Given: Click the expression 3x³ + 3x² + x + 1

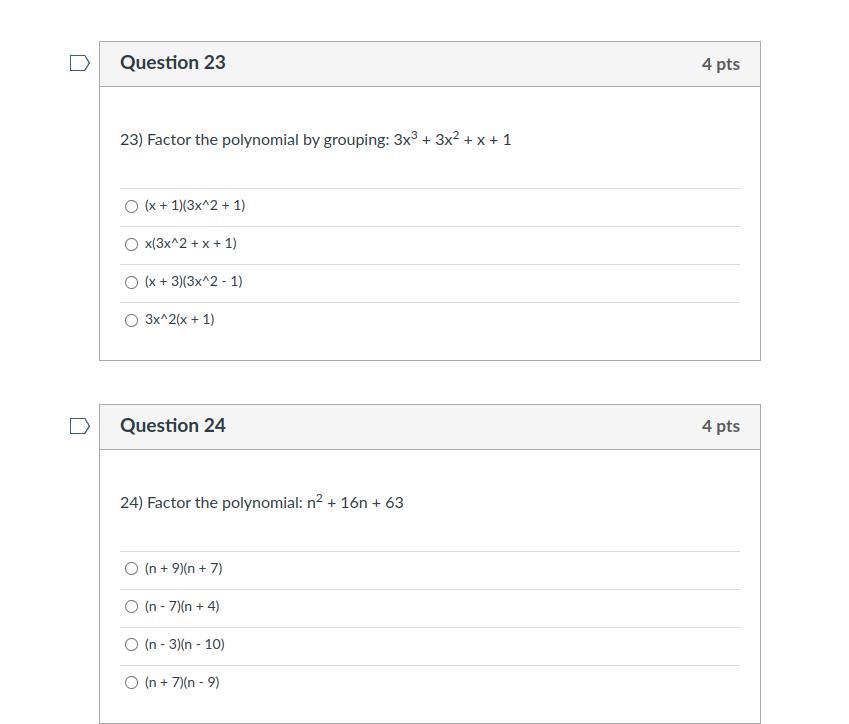Looking at the screenshot, I should [452, 139].
